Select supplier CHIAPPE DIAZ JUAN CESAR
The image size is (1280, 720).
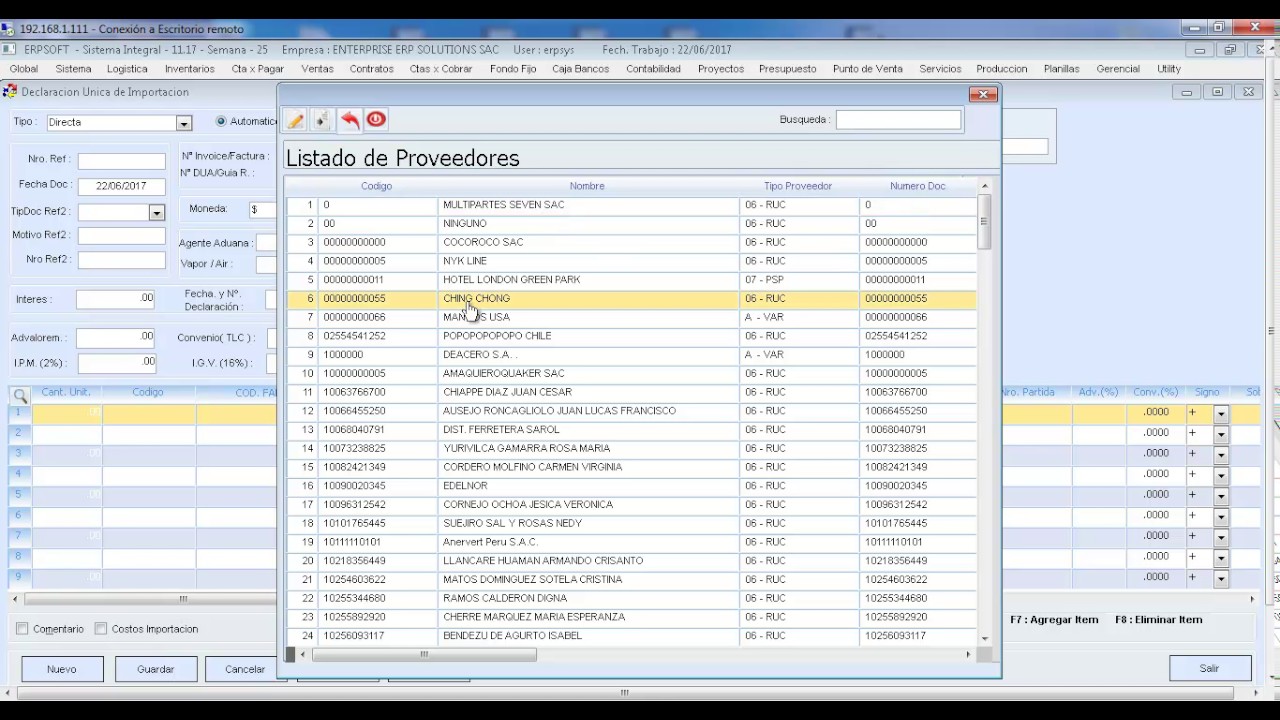[631, 392]
